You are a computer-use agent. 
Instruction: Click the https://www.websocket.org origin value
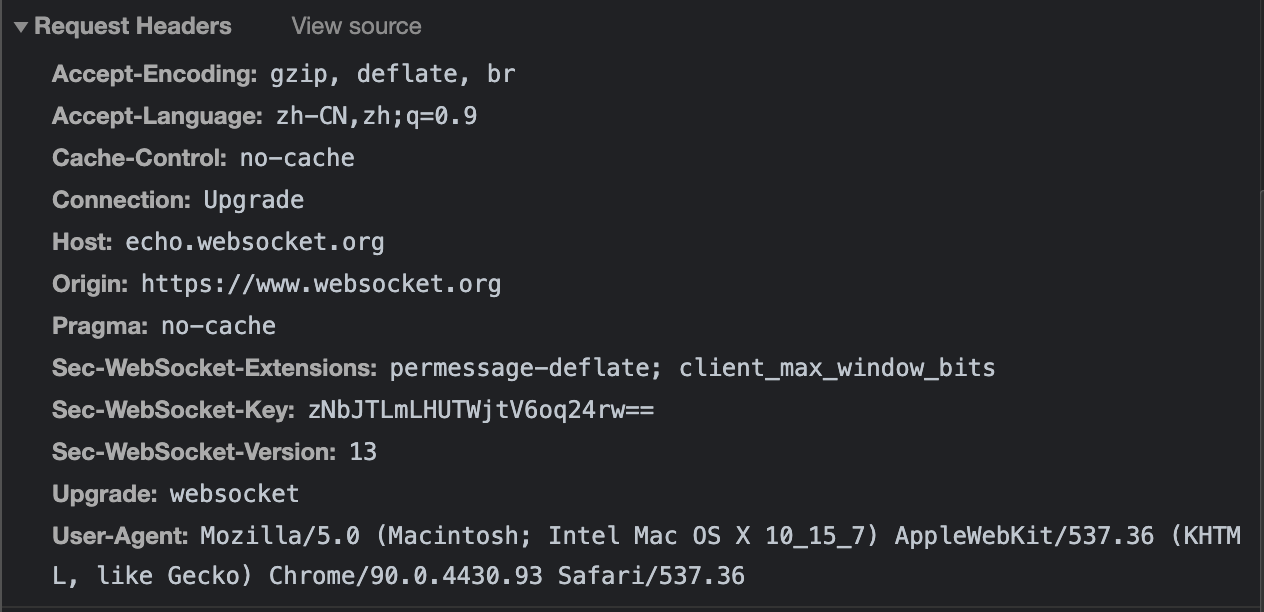[321, 284]
